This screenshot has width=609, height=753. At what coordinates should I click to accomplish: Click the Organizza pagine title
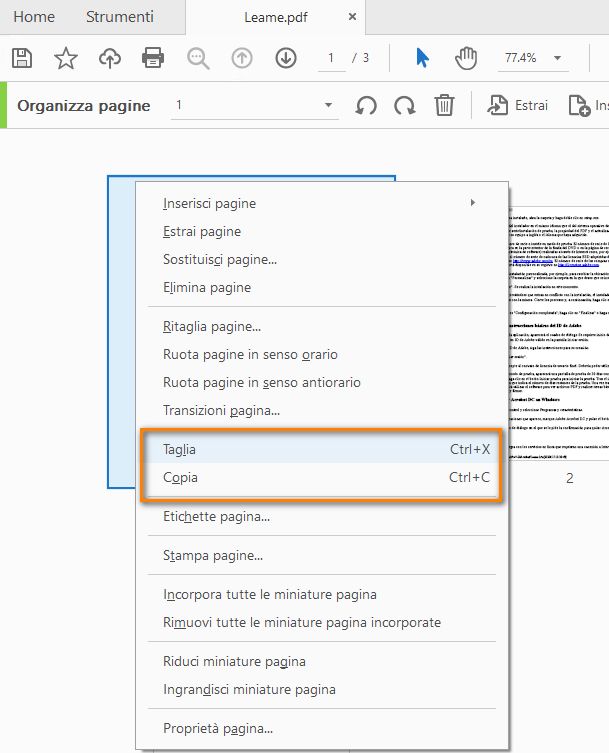(84, 106)
